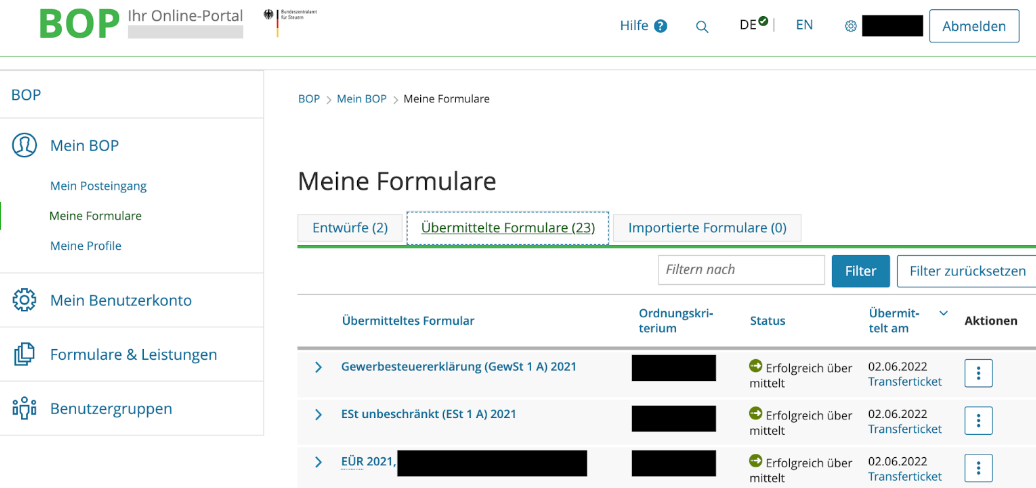Screen dimensions: 1036x488
Task: Expand the EÜR 2021 row
Action: click(x=318, y=462)
